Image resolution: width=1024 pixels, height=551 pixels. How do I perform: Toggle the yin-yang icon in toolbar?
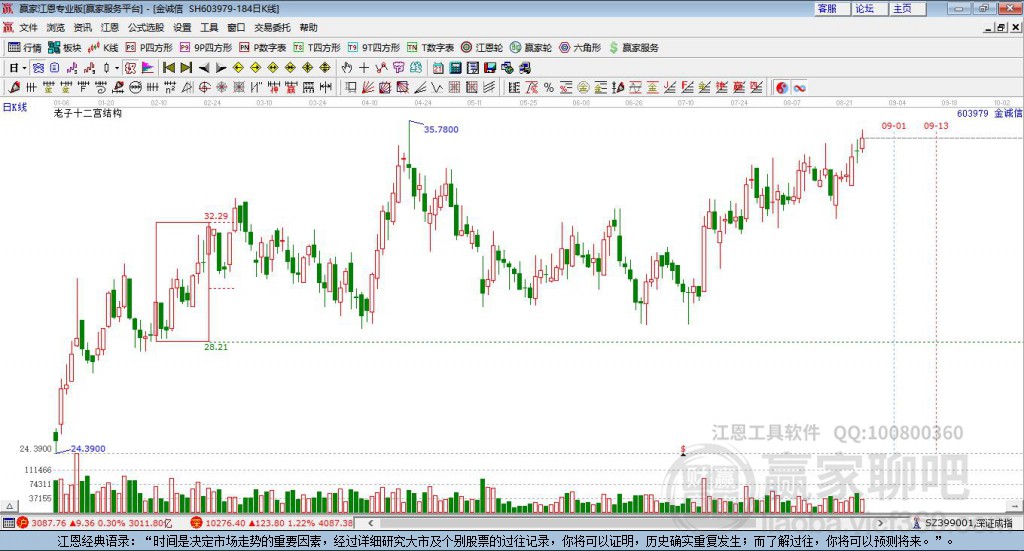(x=782, y=87)
